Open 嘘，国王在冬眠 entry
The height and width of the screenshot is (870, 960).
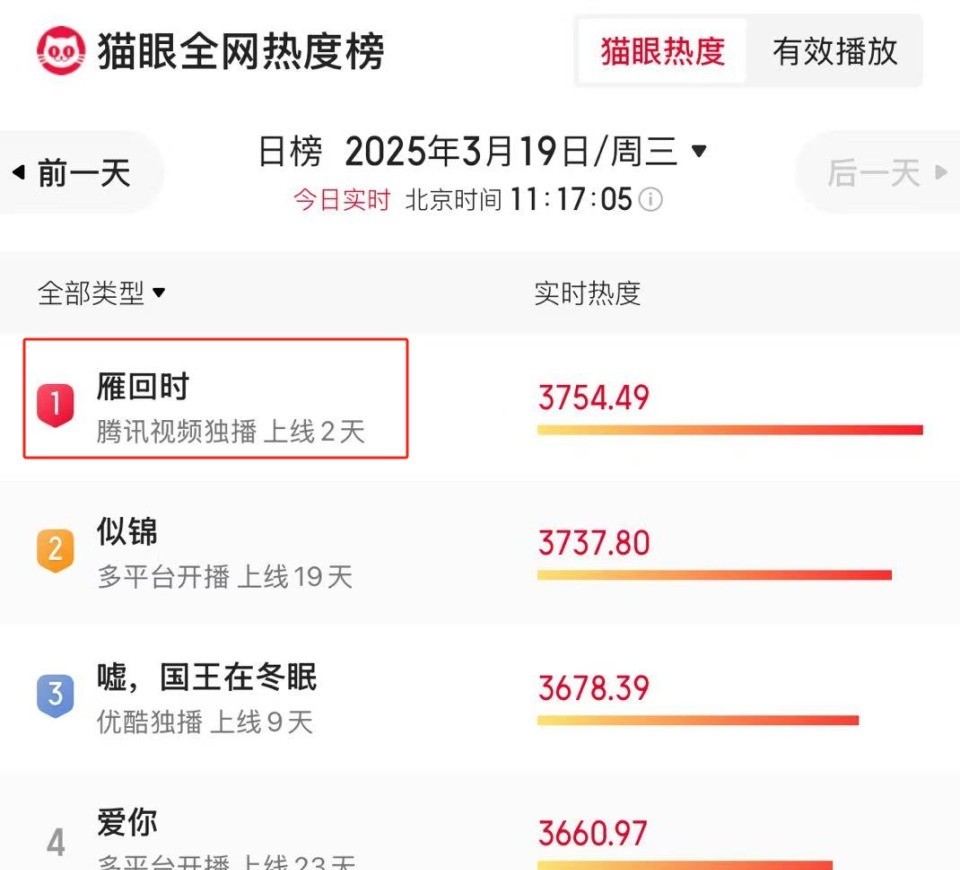pyautogui.click(x=480, y=698)
